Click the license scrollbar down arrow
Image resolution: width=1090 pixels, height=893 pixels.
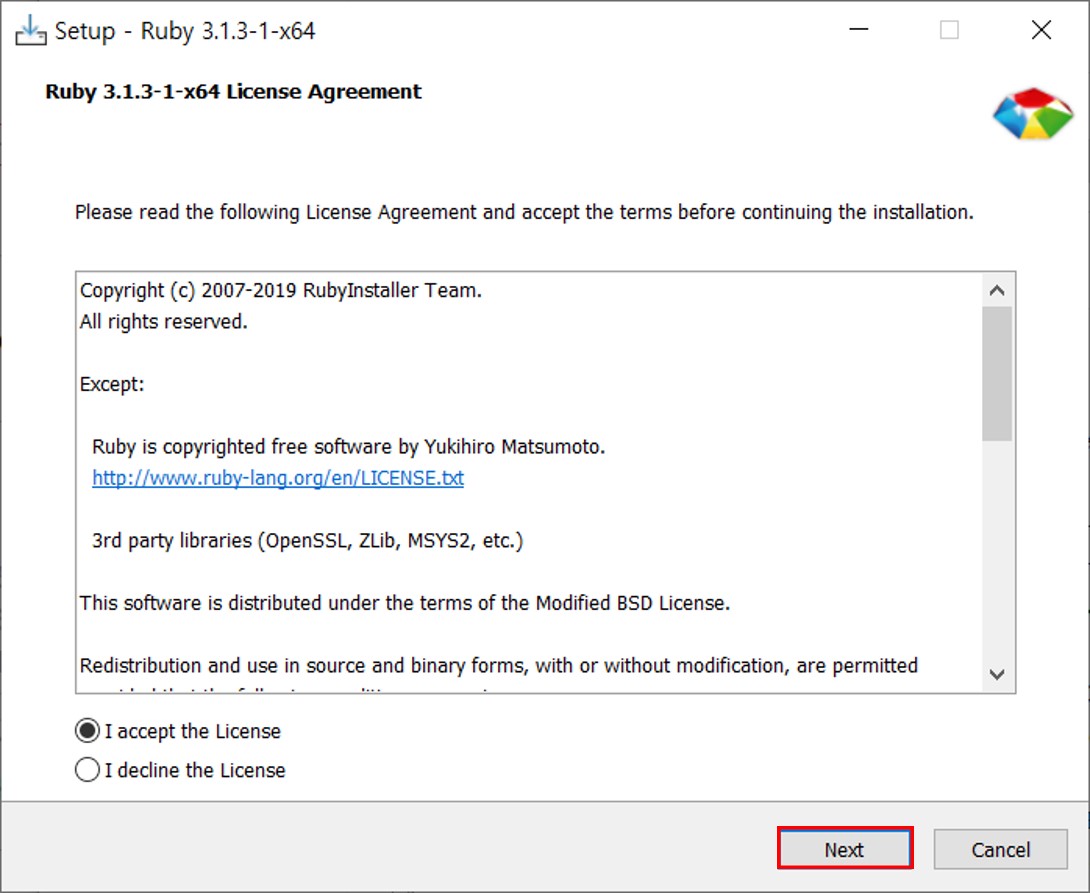[x=997, y=674]
